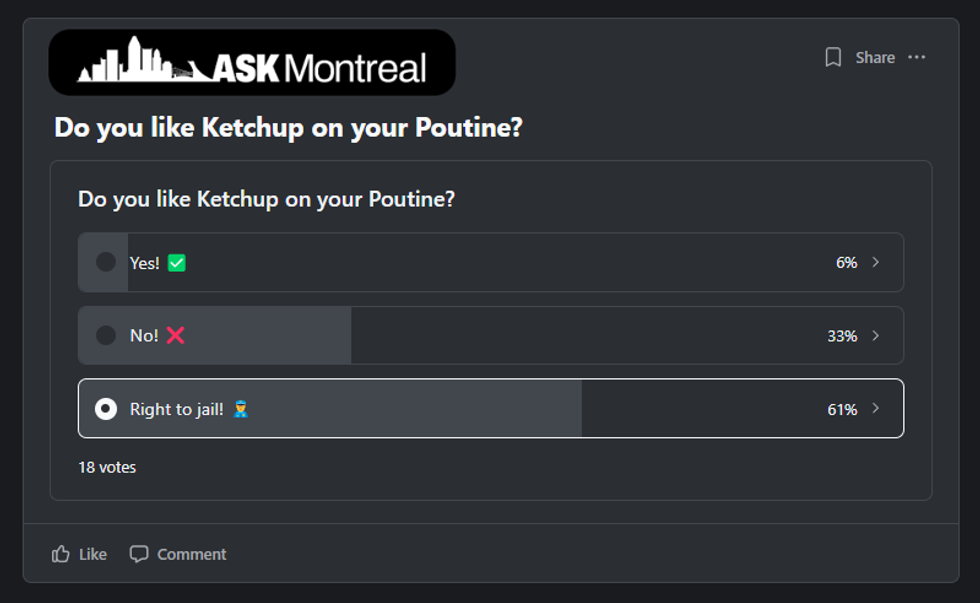The height and width of the screenshot is (603, 980).
Task: Click the green checkmark next to Yes!
Action: 177,262
